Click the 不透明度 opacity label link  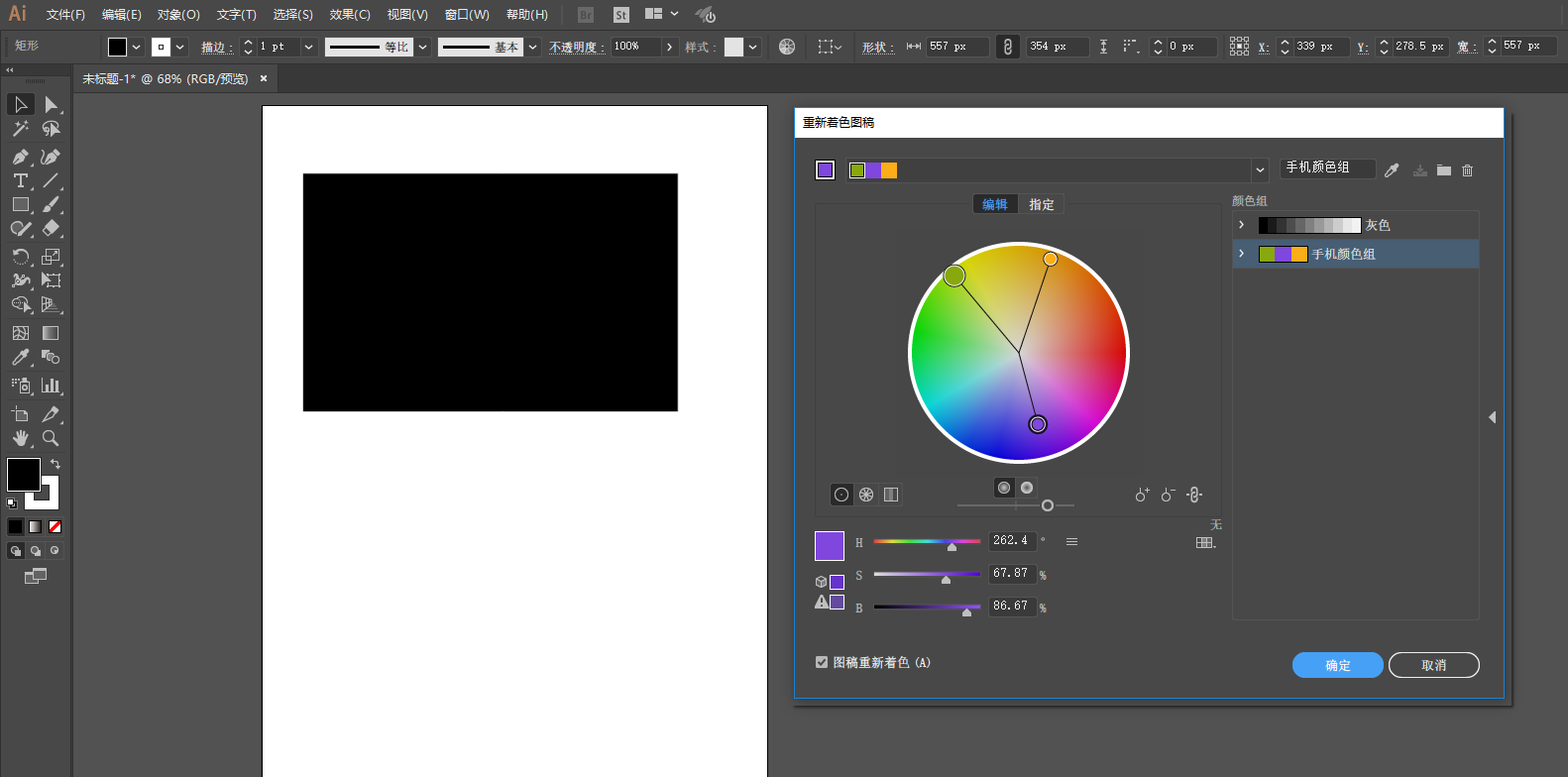(577, 47)
